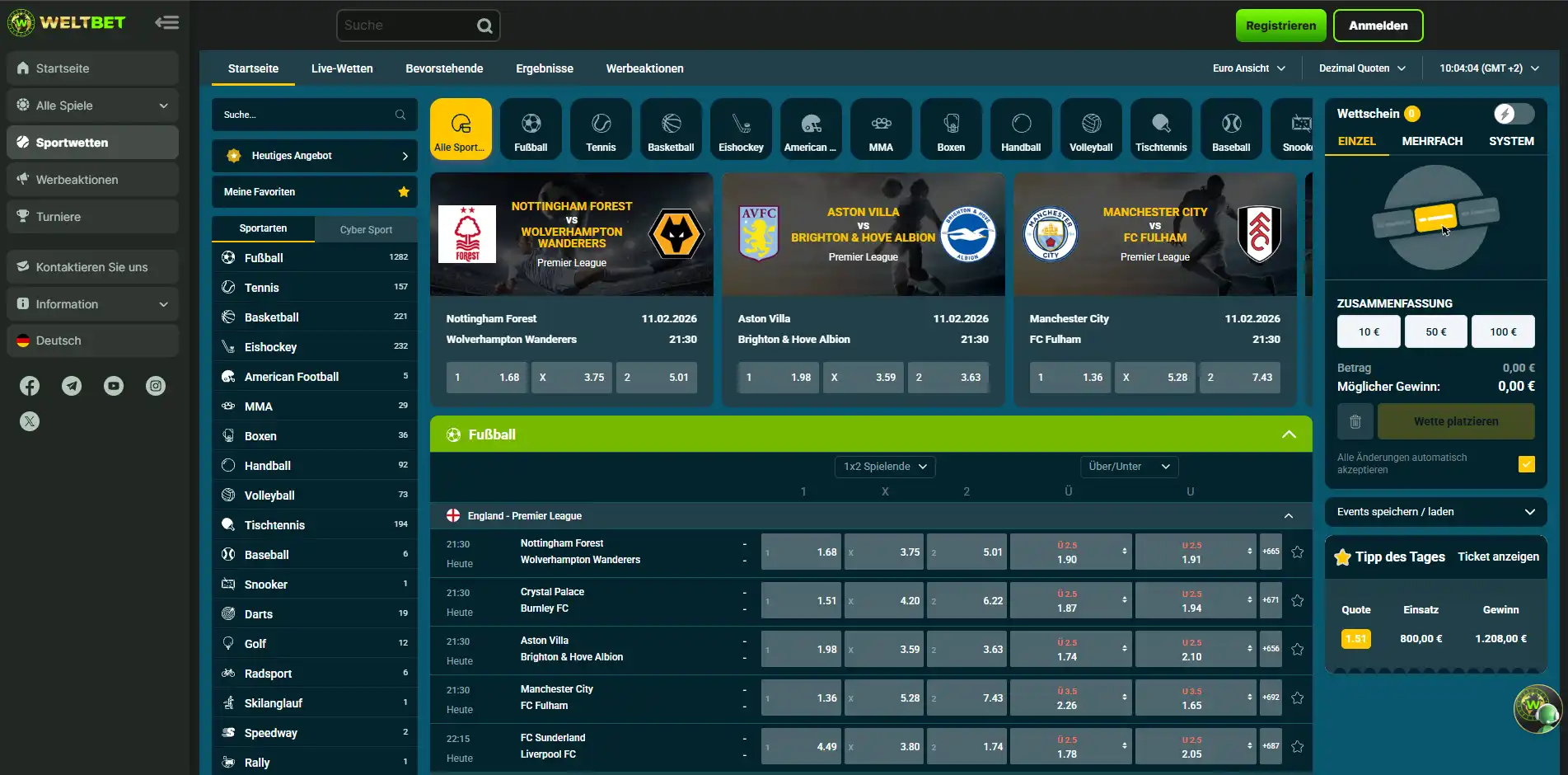Click 'Ticket anzeigen' in Tipp des Tages
This screenshot has height=775, width=1568.
click(1498, 557)
